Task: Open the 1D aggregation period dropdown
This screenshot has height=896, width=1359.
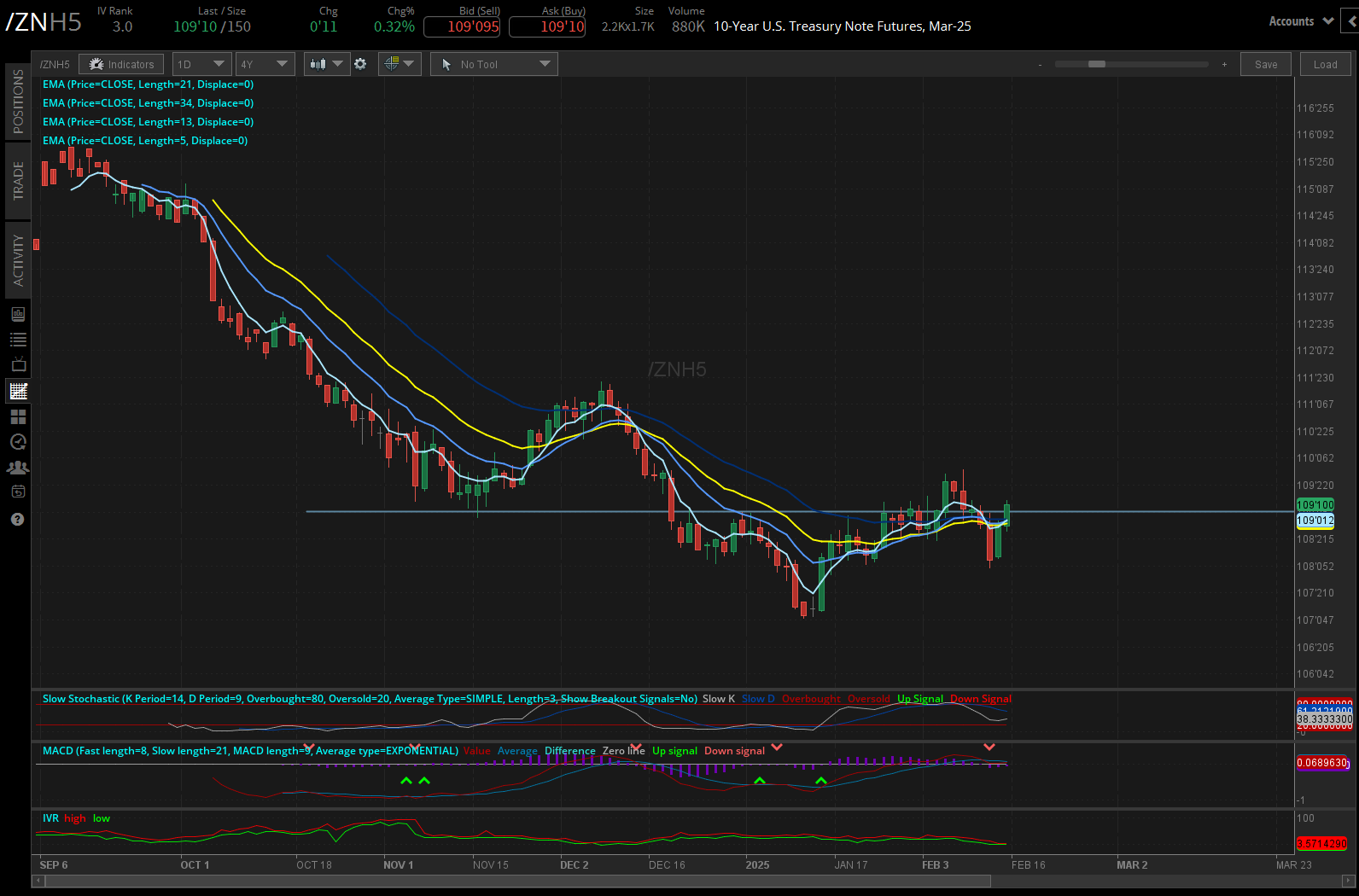Action: tap(201, 64)
